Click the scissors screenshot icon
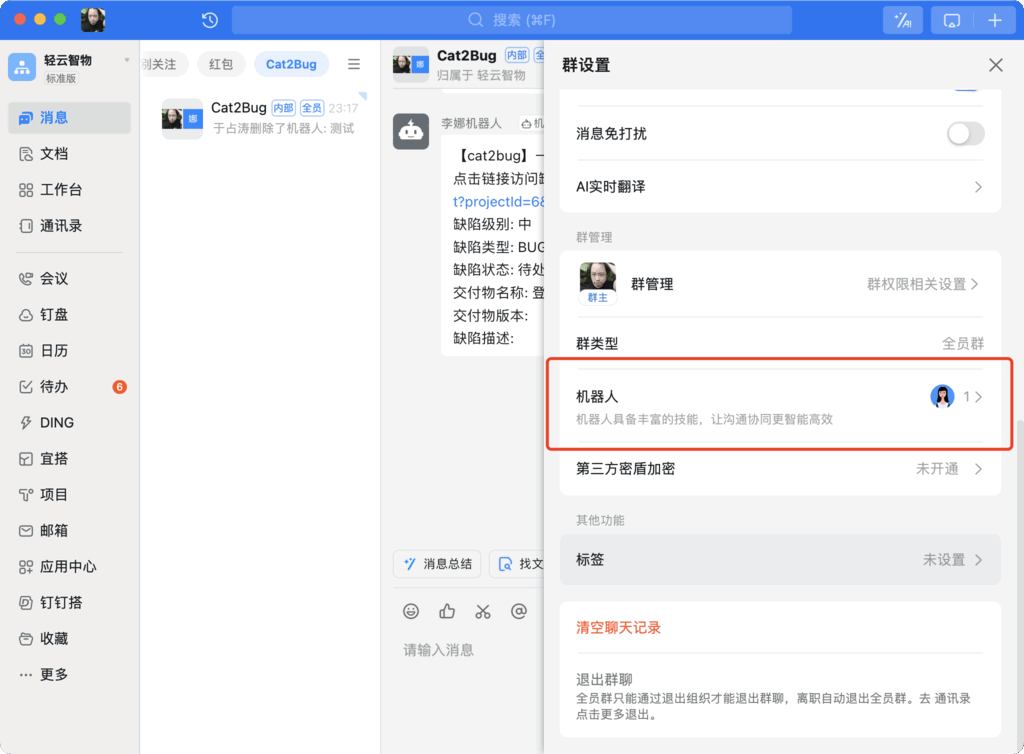The image size is (1024, 754). coord(483,611)
